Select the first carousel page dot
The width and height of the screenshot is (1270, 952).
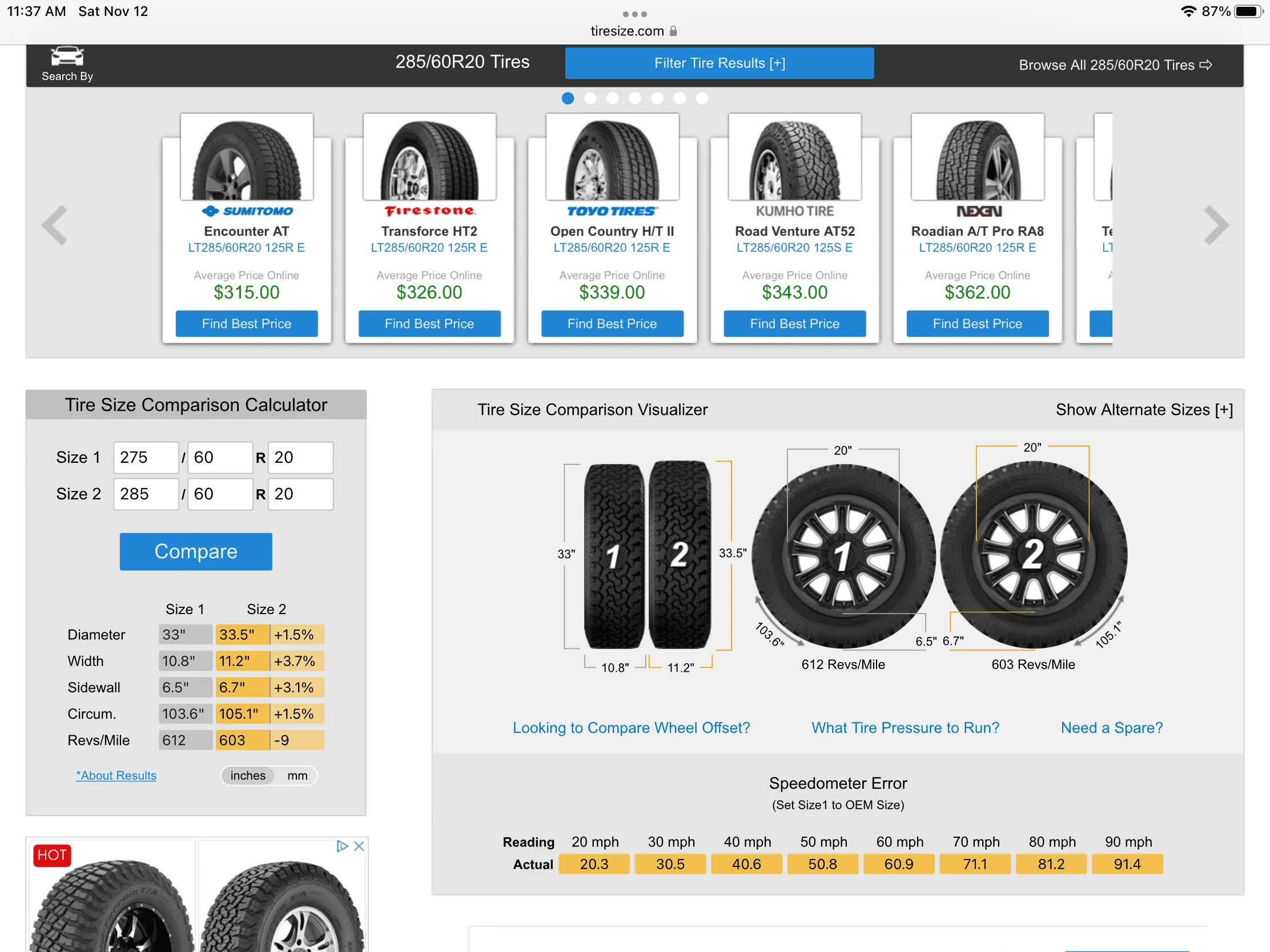tap(568, 99)
